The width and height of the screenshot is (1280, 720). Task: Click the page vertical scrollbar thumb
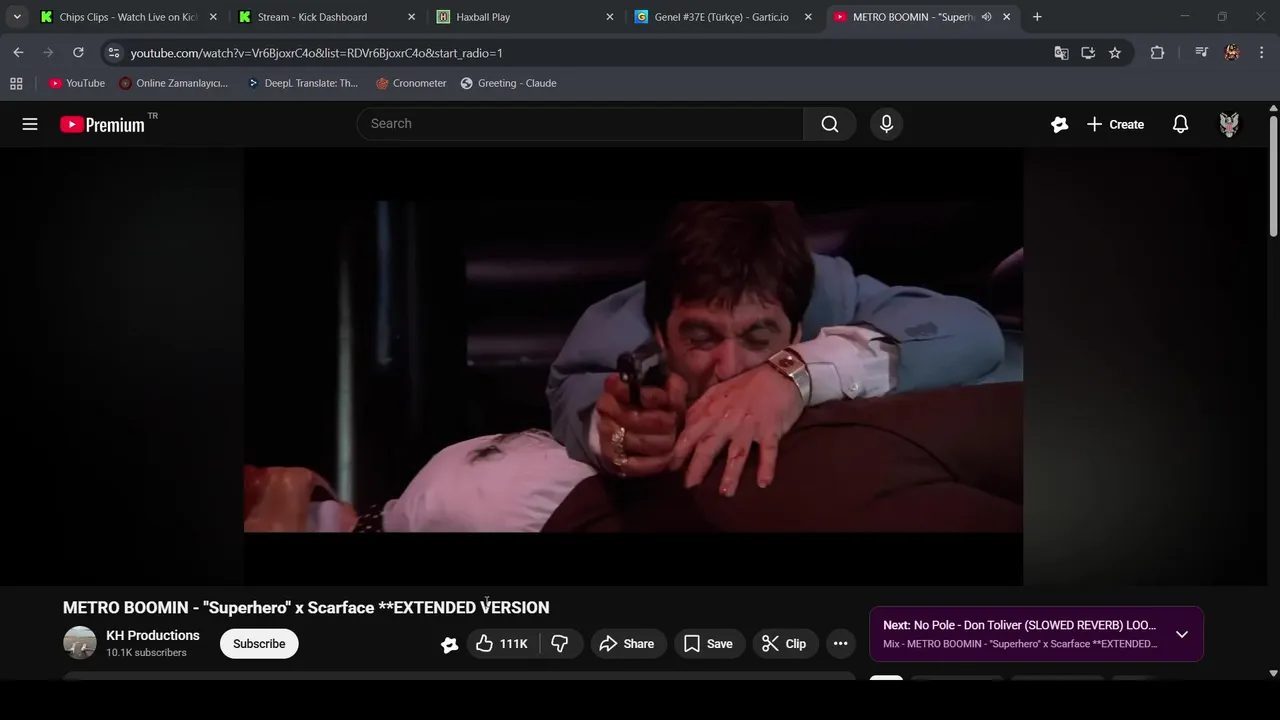(1273, 176)
